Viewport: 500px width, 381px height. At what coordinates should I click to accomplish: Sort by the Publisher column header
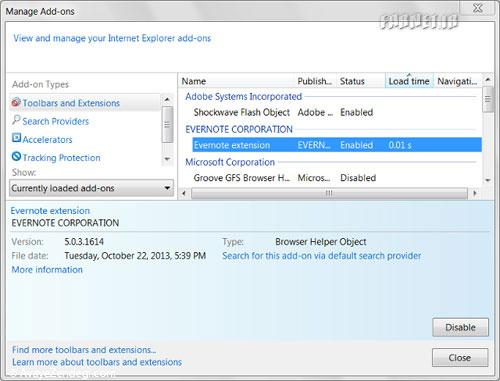[x=316, y=81]
